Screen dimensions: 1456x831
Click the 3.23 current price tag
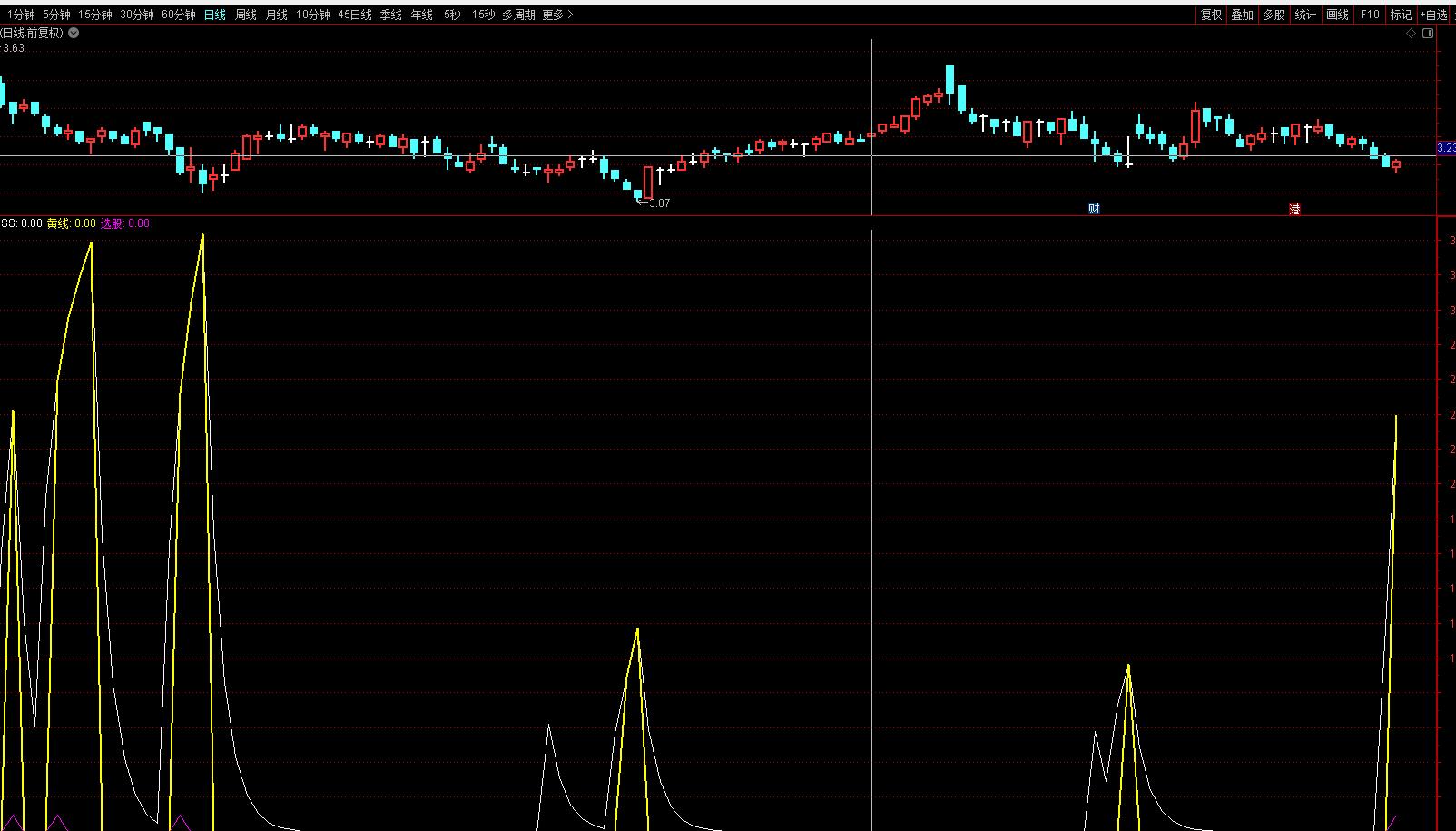pyautogui.click(x=1446, y=148)
